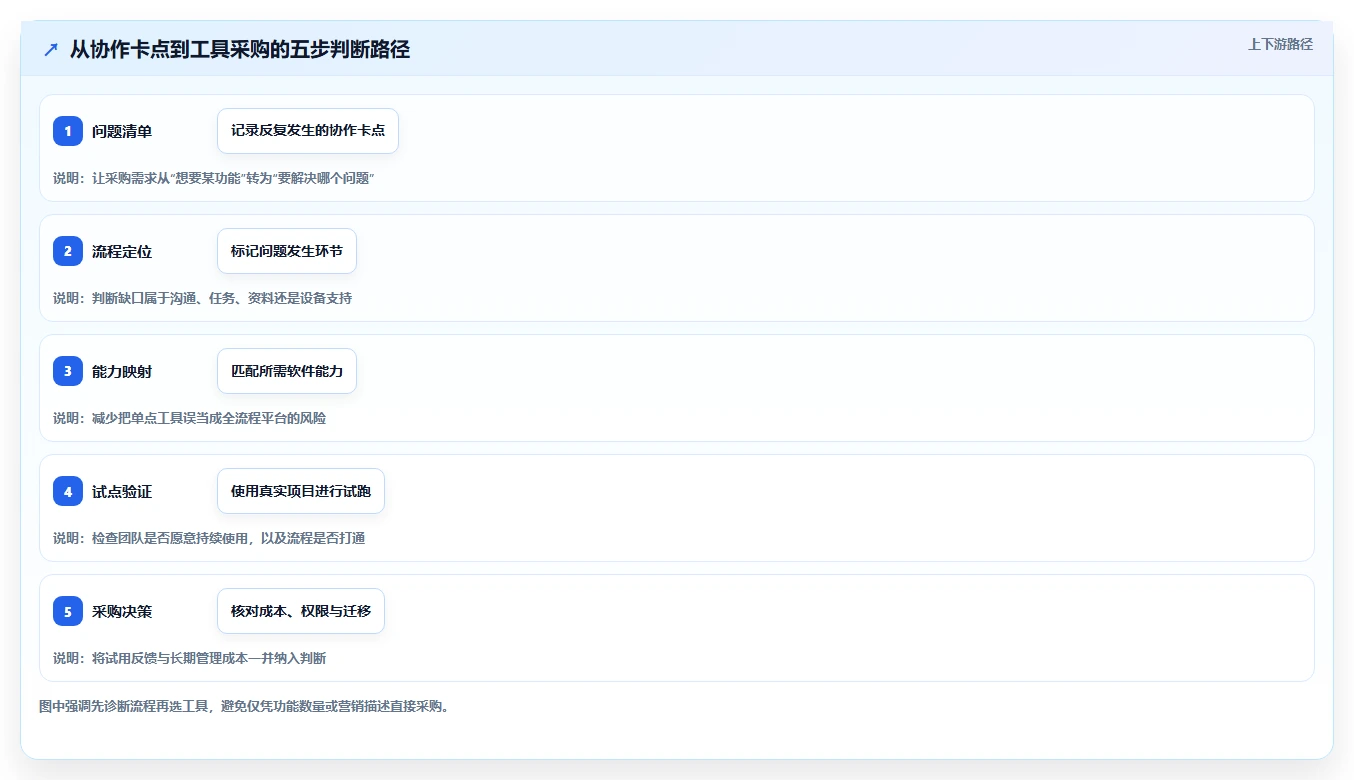The image size is (1354, 780).
Task: Click the 上下游路径 label in header
Action: pos(1280,45)
